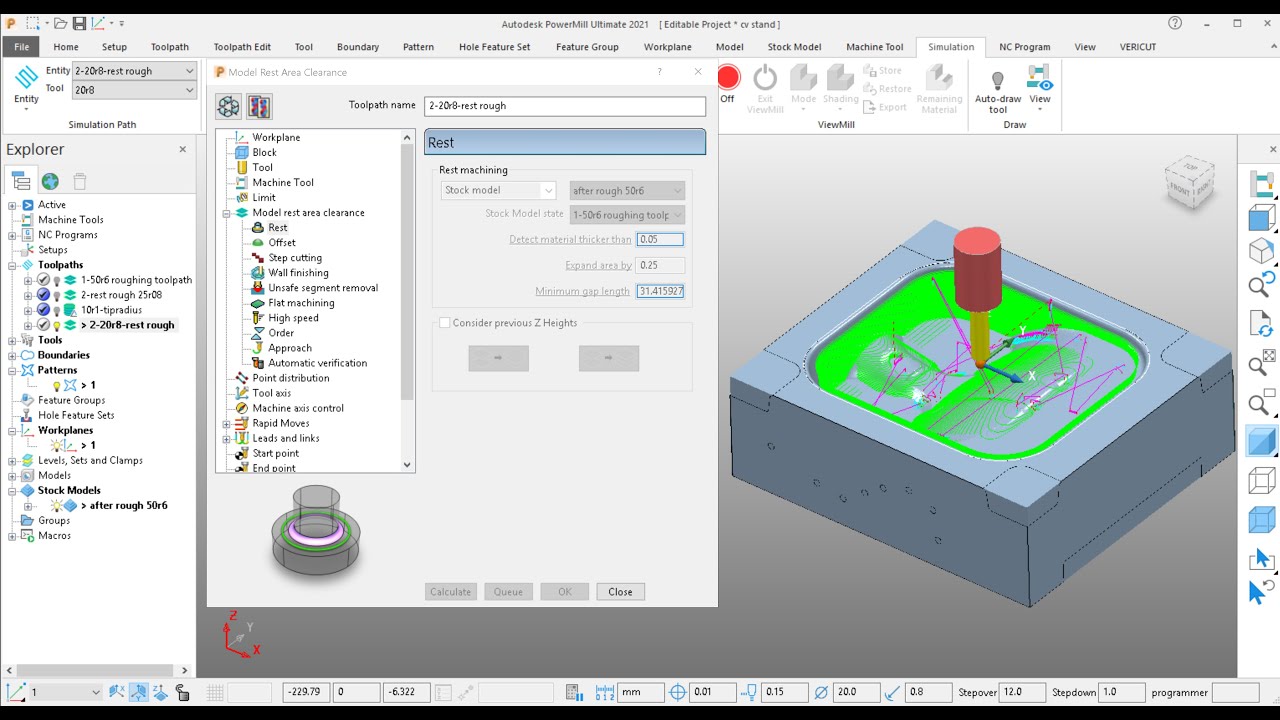Click the OK button in dialog

[x=565, y=592]
